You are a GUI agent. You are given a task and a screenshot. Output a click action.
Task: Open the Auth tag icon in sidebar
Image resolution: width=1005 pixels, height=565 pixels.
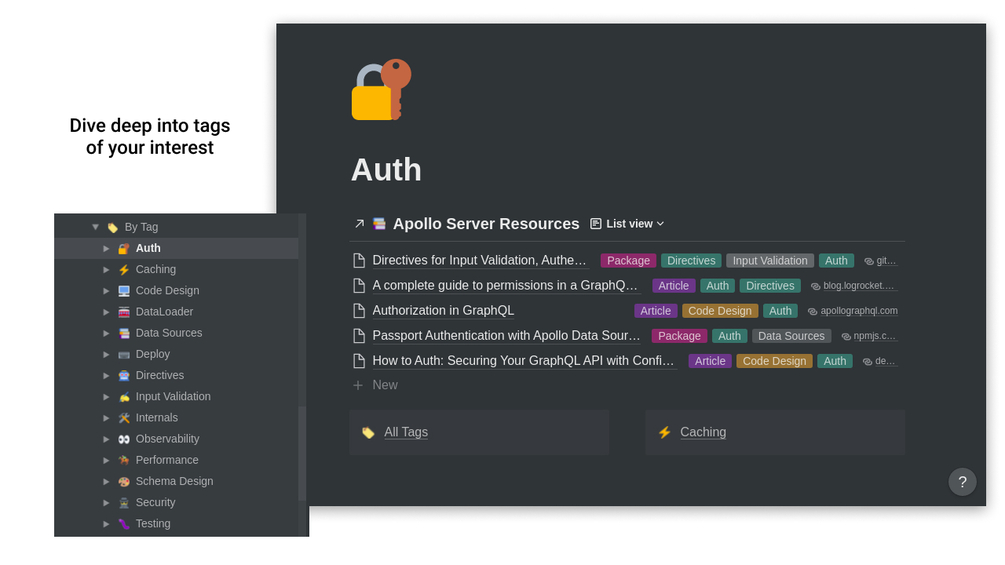(124, 249)
